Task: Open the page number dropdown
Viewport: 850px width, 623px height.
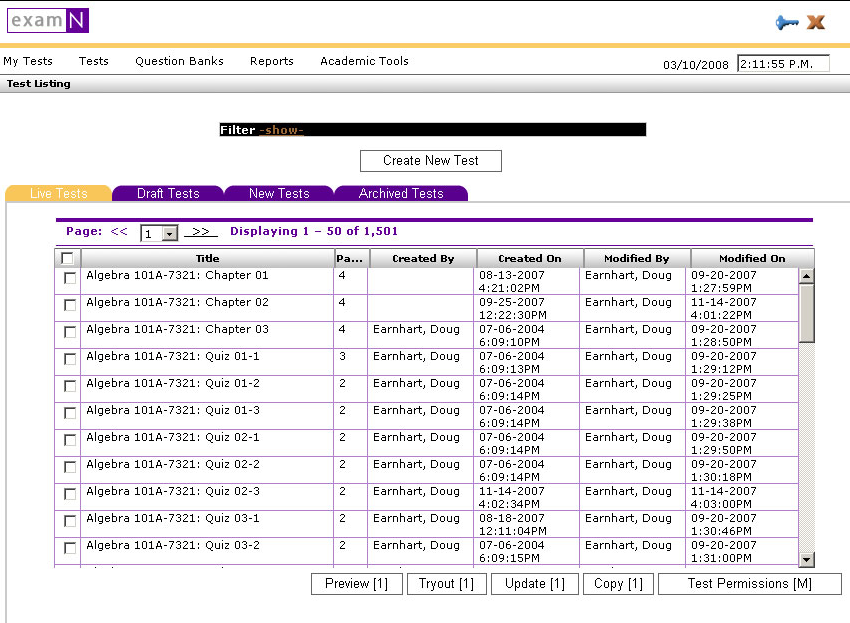Action: [167, 231]
